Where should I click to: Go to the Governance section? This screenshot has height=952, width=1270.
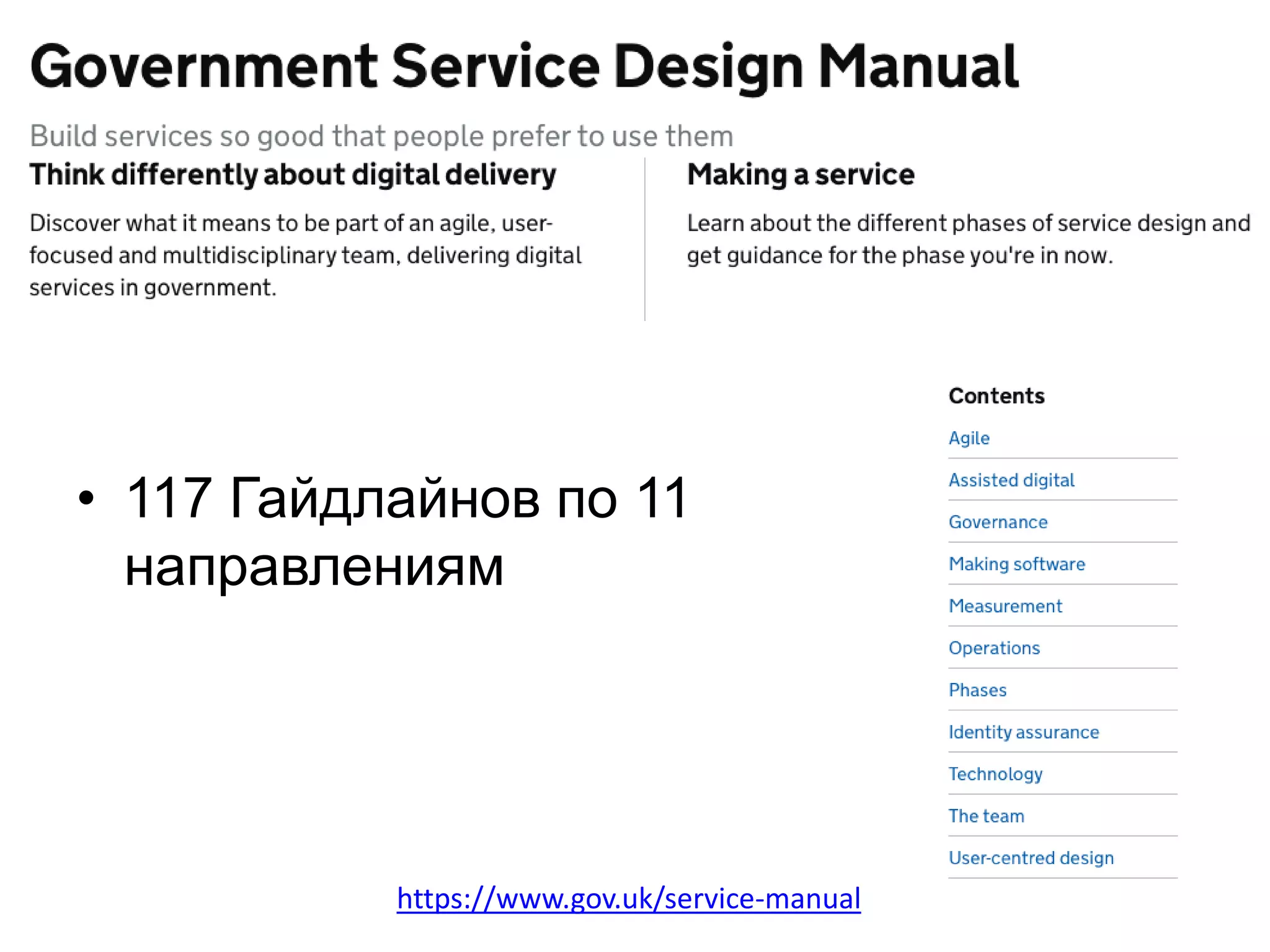pos(998,522)
